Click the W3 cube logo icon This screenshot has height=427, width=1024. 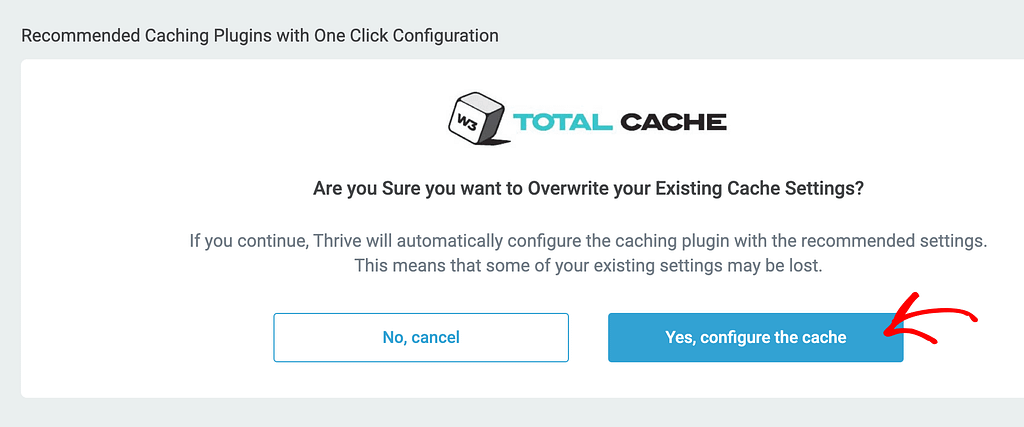[x=478, y=119]
